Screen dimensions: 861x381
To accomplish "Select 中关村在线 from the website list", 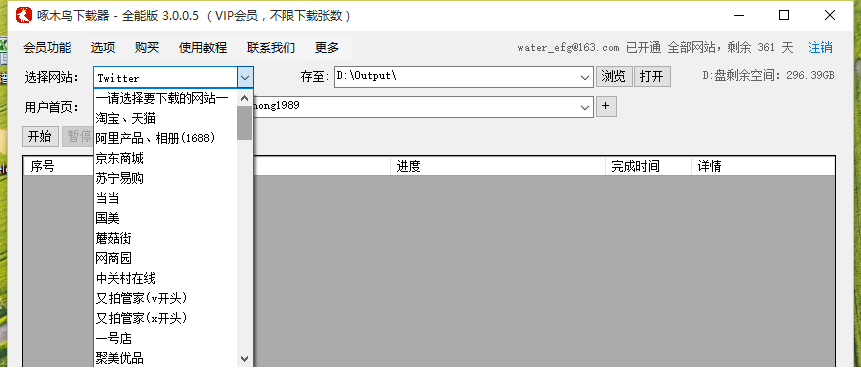I will 166,278.
